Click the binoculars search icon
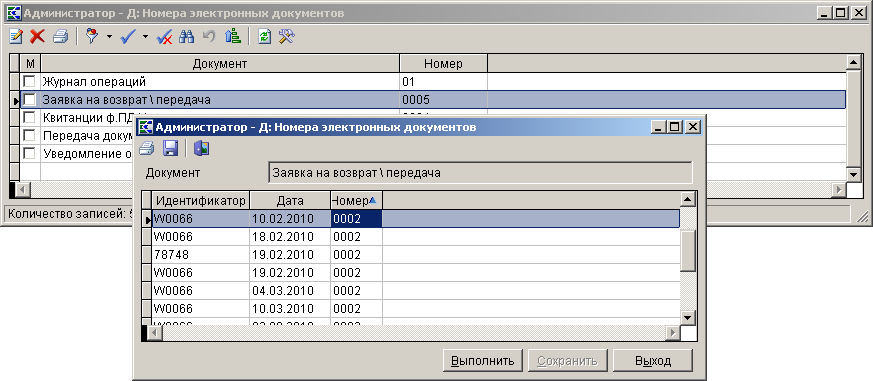 tap(187, 37)
